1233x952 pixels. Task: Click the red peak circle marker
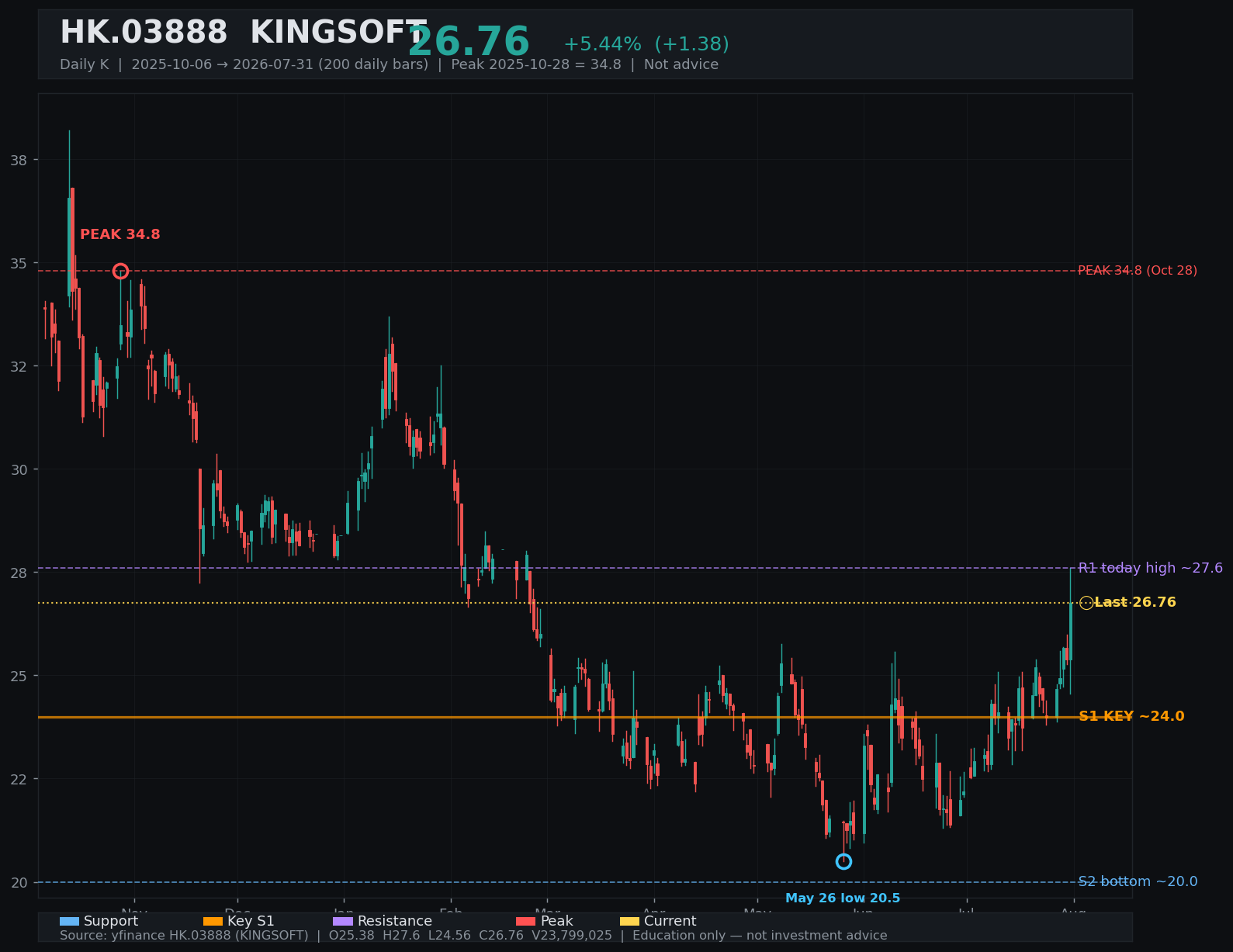point(120,271)
